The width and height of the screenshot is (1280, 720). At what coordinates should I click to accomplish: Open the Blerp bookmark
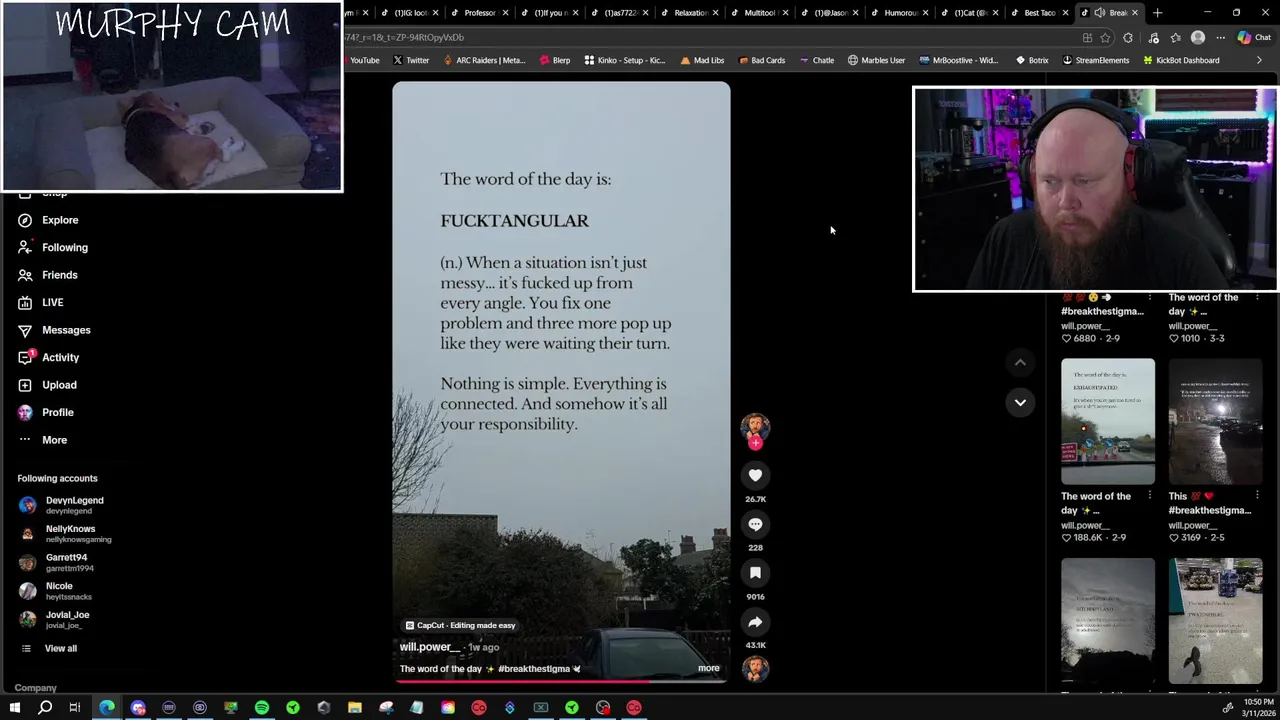[554, 60]
